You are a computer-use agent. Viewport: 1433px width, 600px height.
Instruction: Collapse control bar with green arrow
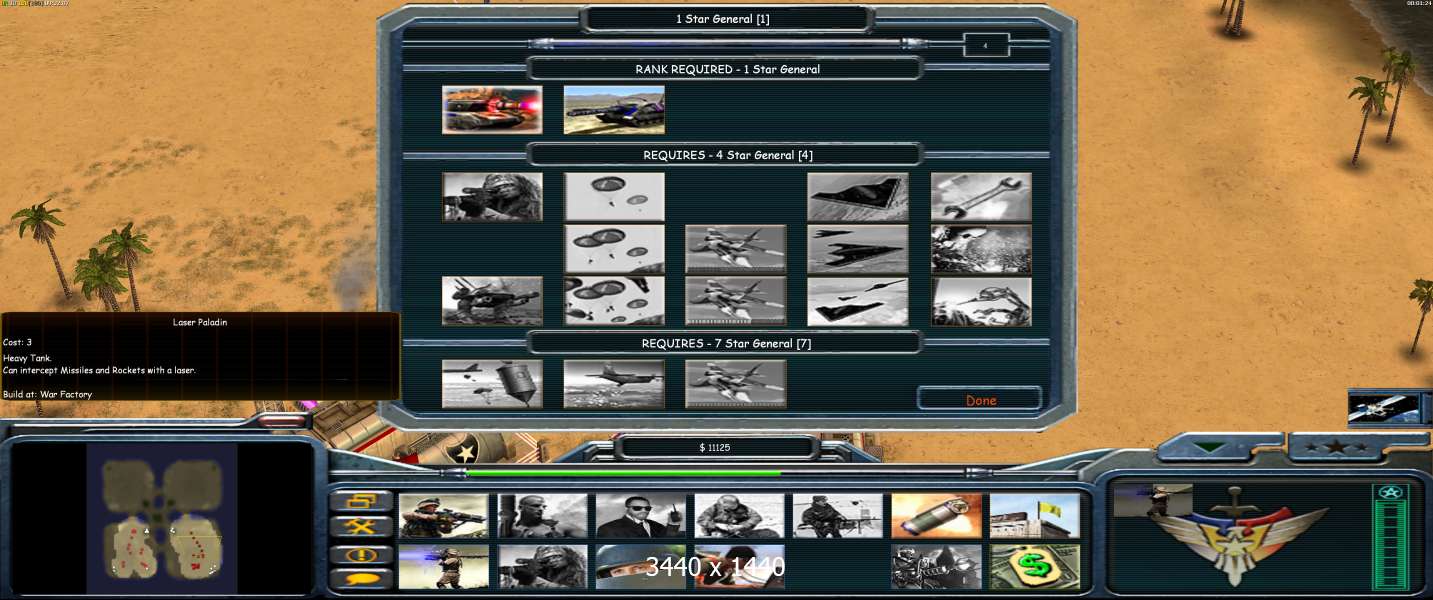point(1210,447)
